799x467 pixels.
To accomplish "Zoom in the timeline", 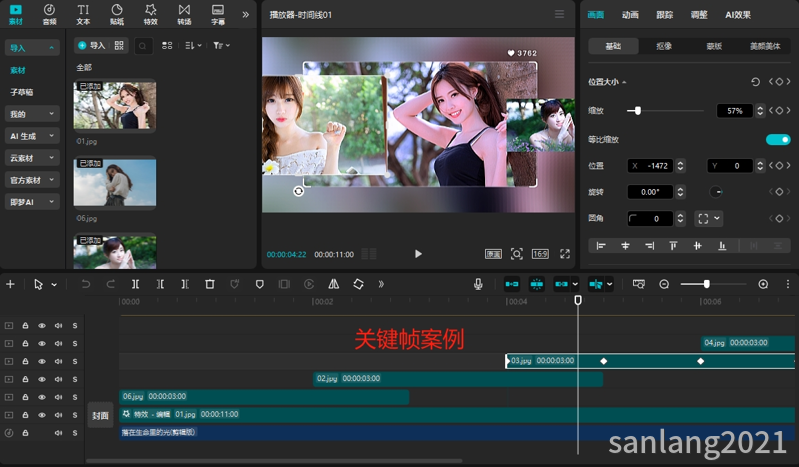I will point(763,284).
